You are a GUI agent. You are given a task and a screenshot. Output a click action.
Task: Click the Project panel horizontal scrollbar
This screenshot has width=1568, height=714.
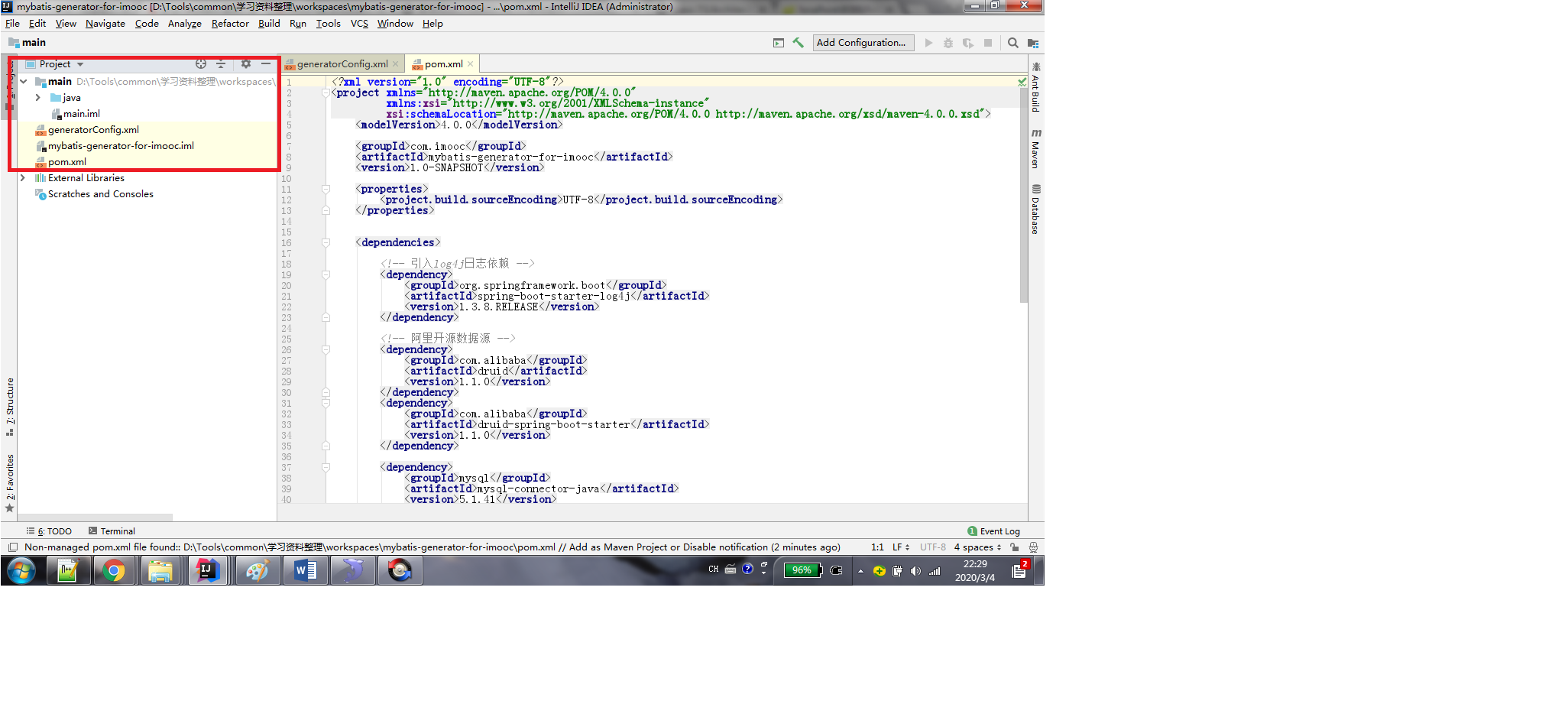95,518
